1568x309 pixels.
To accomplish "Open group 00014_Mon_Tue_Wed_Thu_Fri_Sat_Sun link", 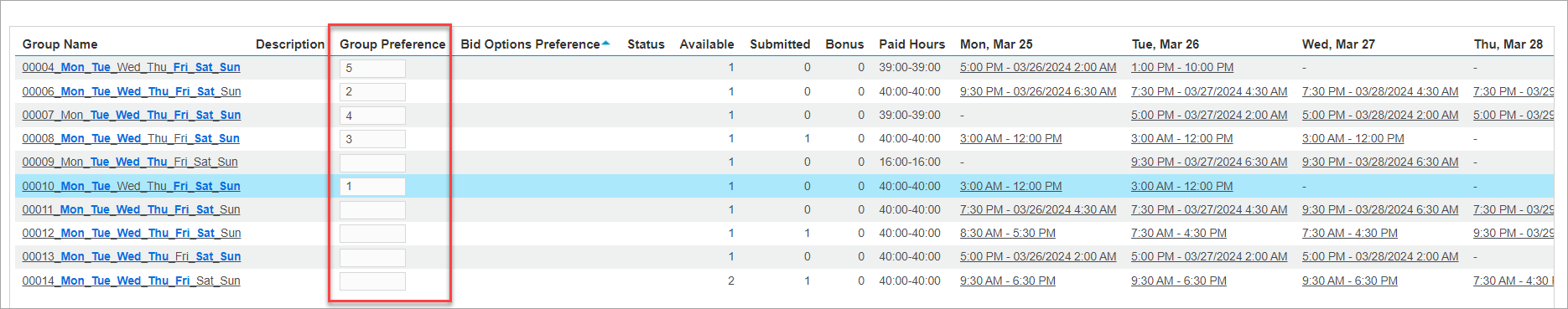I will pos(131,281).
